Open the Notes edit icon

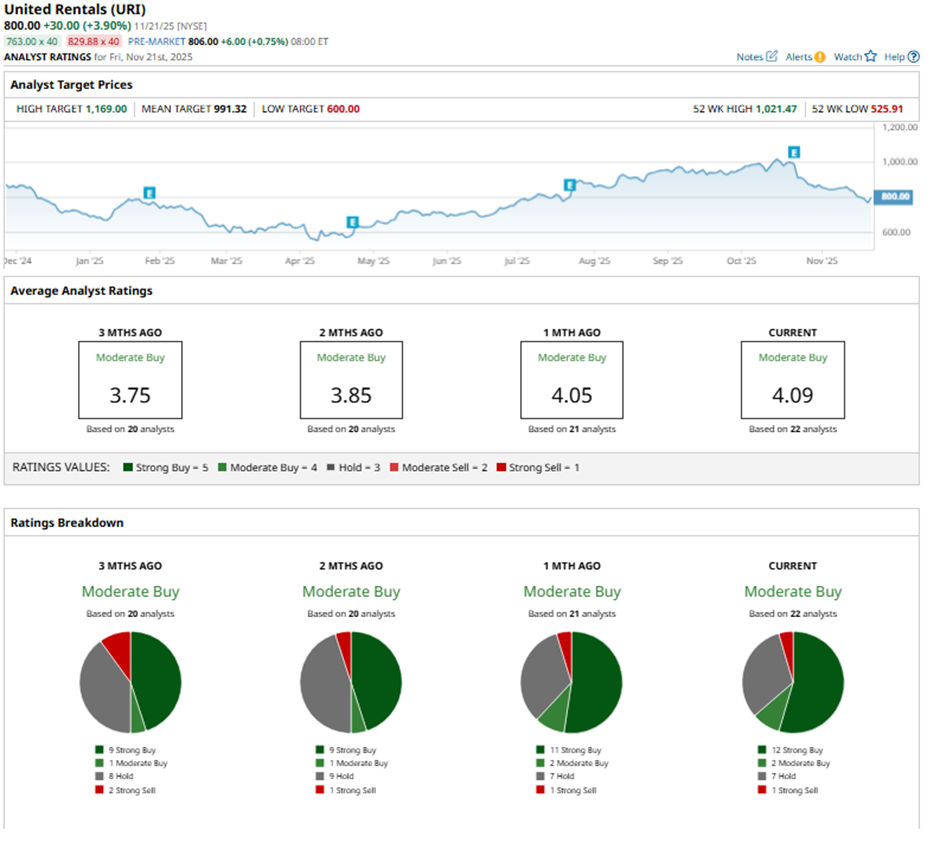[771, 57]
